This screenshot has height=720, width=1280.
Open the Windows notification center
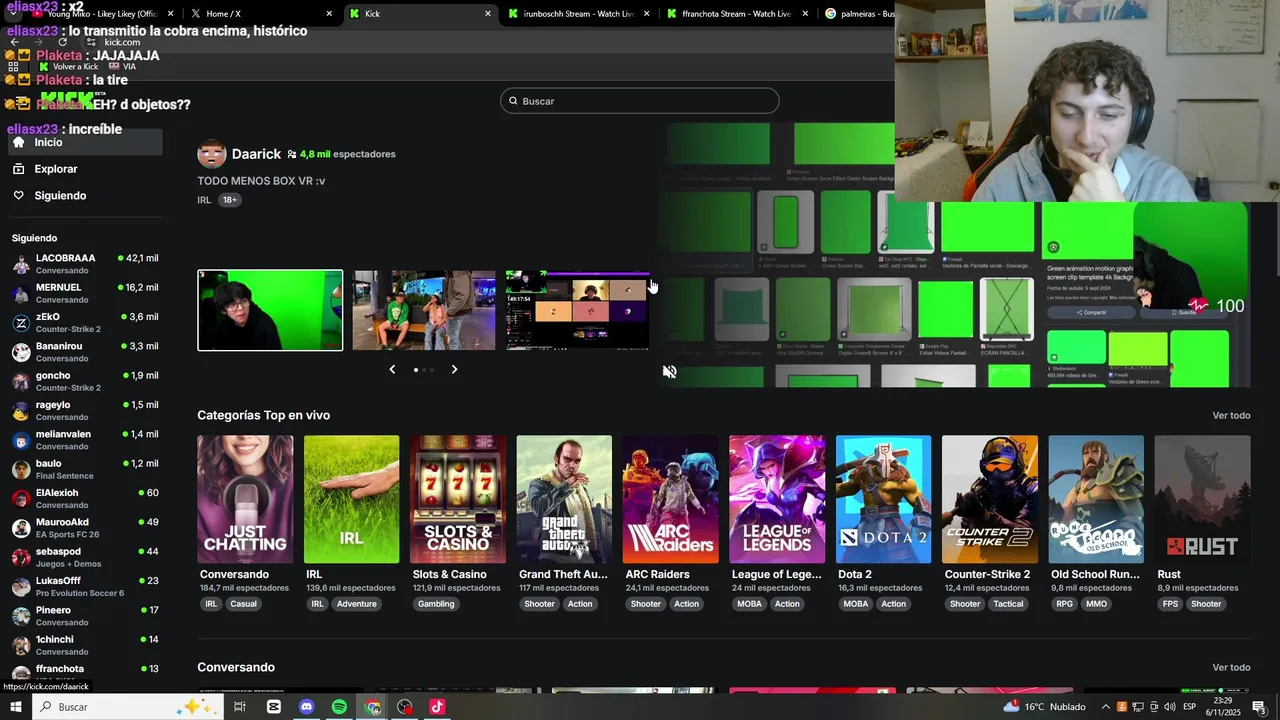[x=1259, y=707]
